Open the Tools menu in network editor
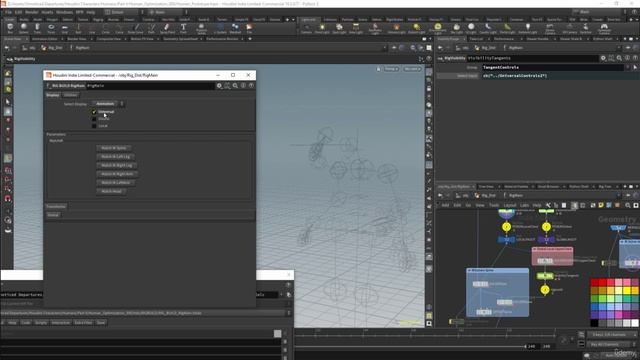The width and height of the screenshot is (640, 360). [x=494, y=205]
